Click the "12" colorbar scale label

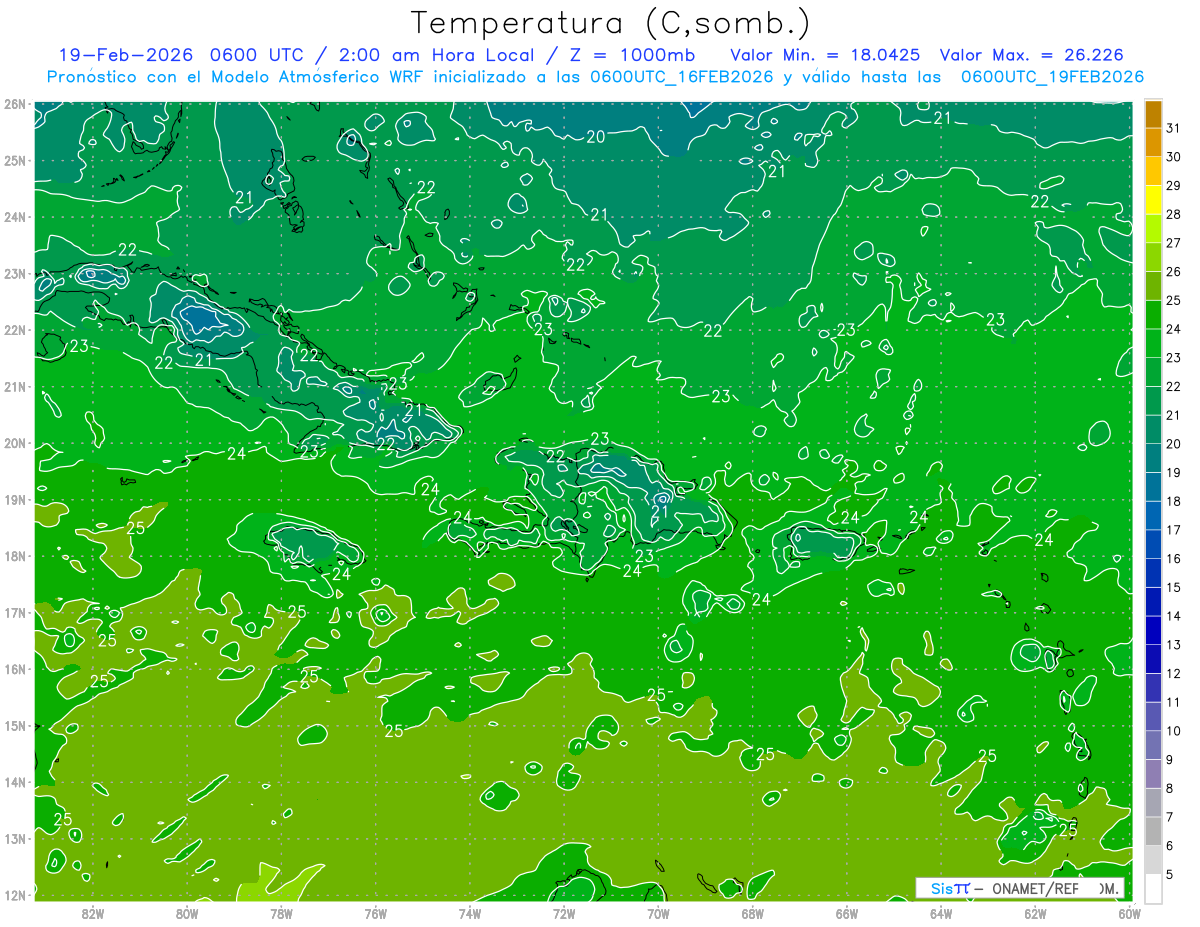[1174, 673]
